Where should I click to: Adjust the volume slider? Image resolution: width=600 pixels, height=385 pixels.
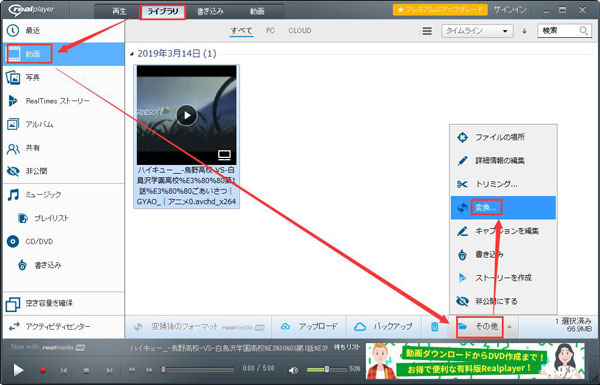tap(326, 370)
